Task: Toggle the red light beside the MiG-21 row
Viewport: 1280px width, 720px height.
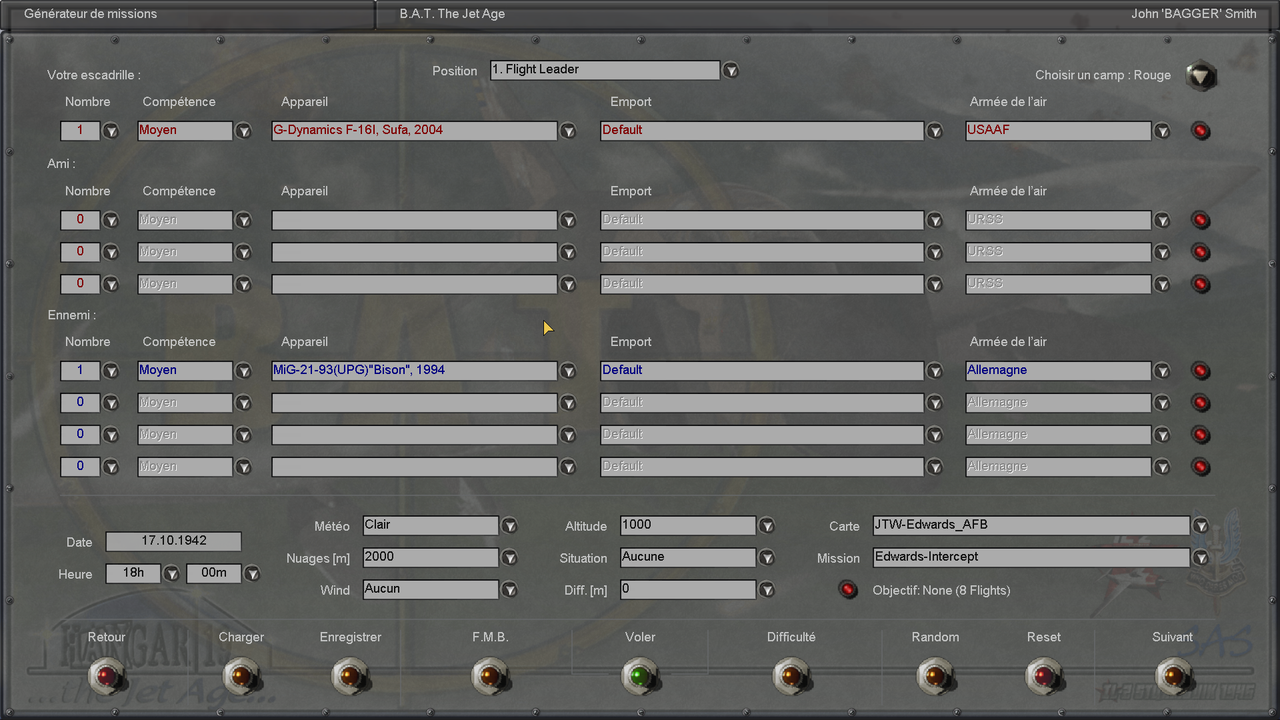Action: pos(1200,370)
